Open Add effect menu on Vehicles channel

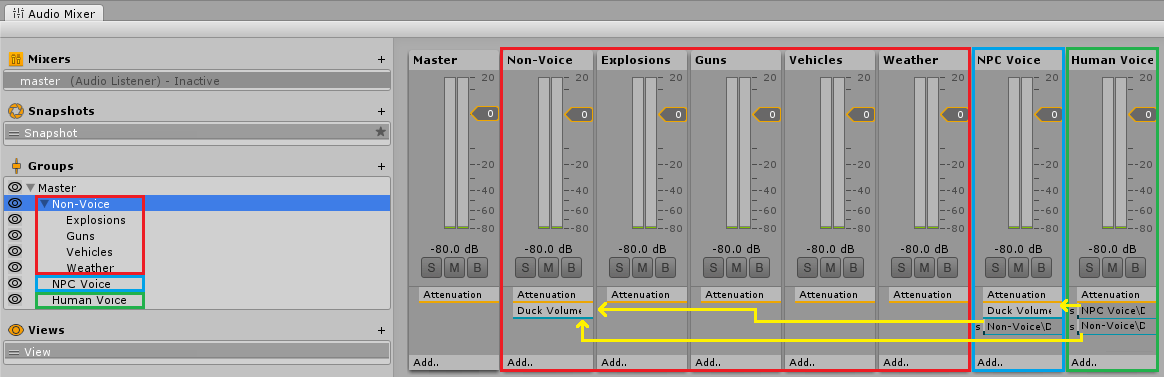[x=830, y=363]
